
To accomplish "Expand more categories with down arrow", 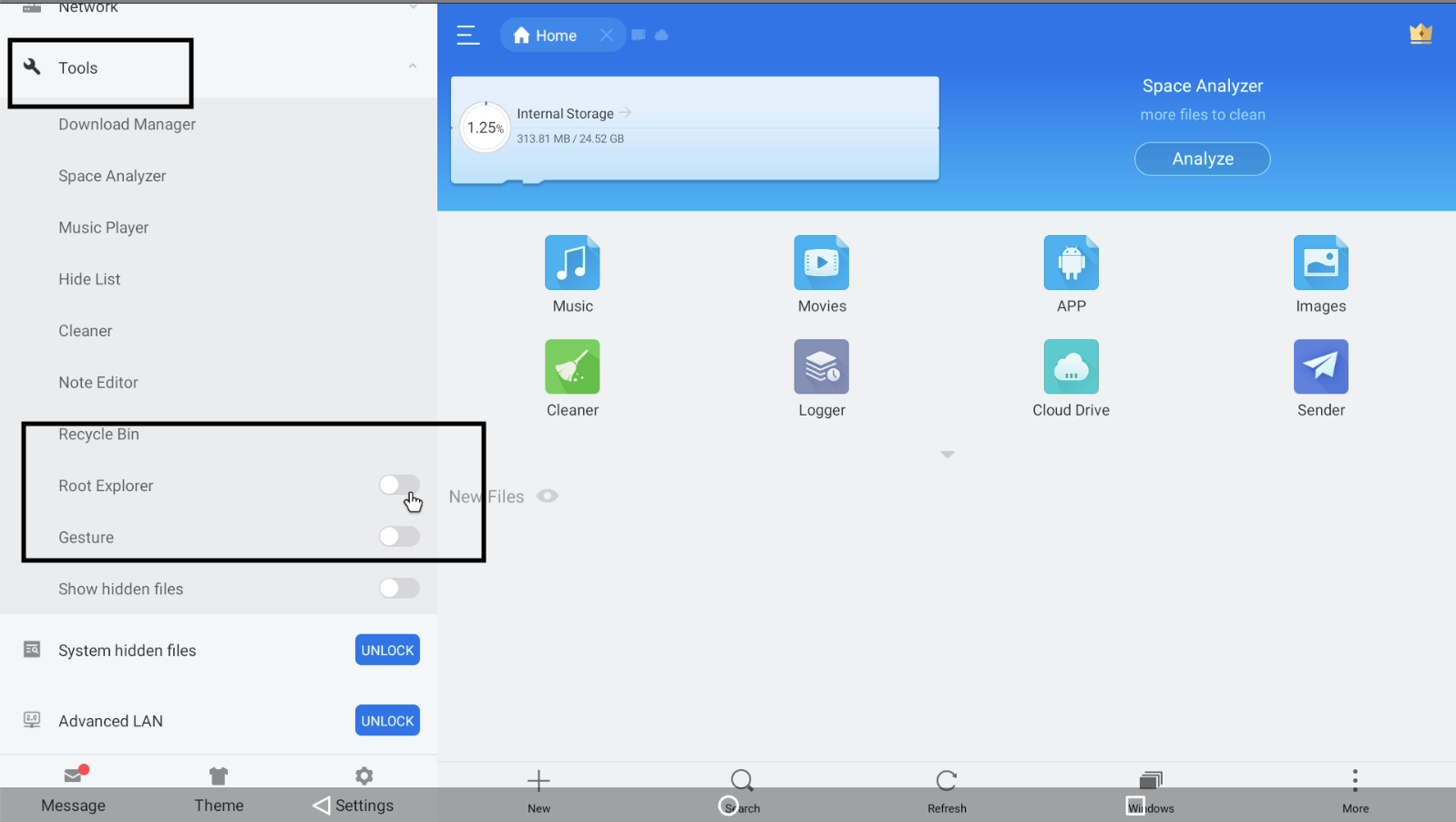I will tap(947, 454).
